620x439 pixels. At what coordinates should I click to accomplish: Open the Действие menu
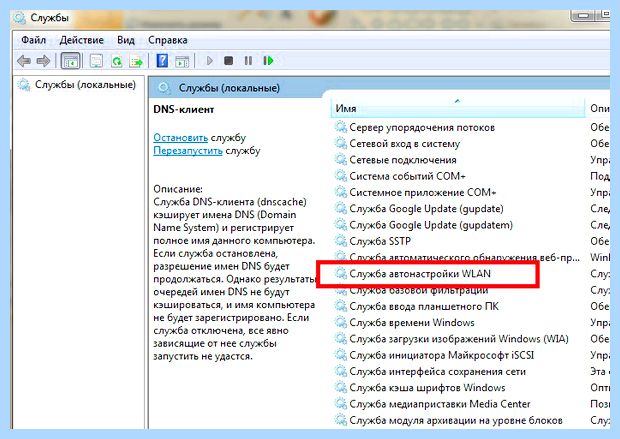pos(82,40)
